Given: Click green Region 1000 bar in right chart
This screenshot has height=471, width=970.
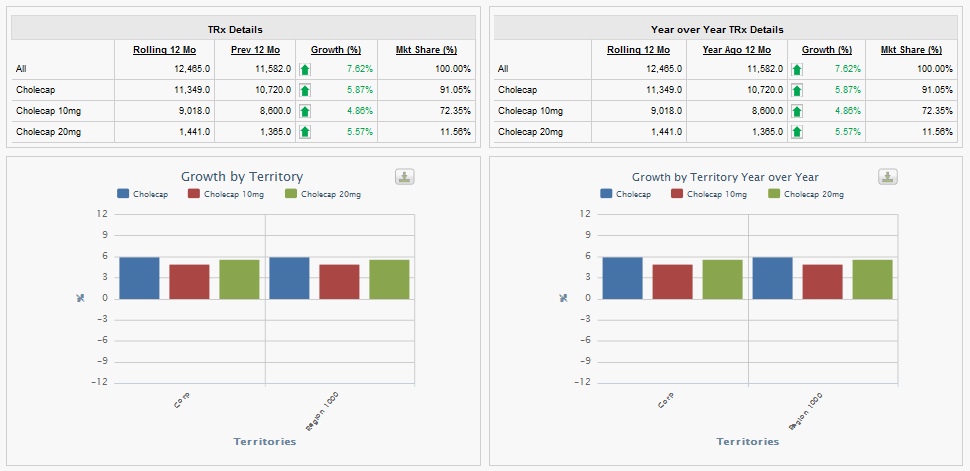Looking at the screenshot, I should coord(872,279).
